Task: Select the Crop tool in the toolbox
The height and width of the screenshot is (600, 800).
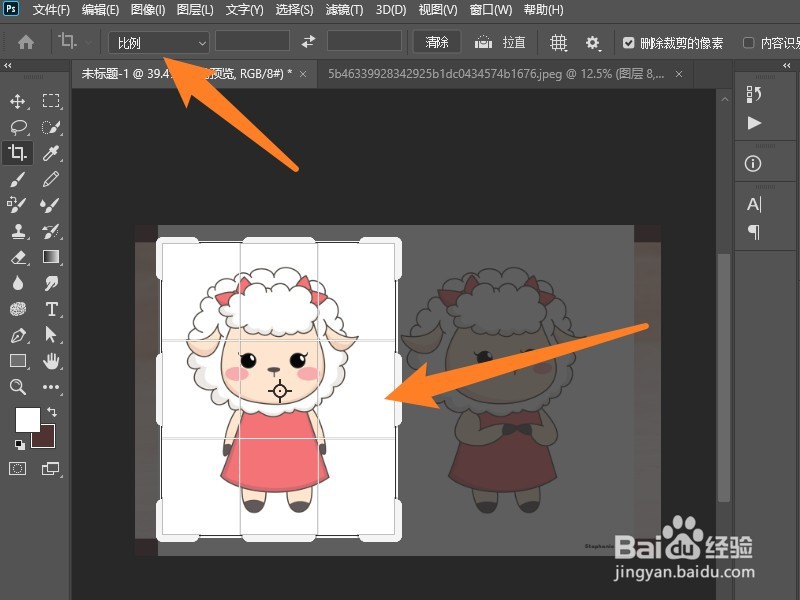Action: click(17, 153)
